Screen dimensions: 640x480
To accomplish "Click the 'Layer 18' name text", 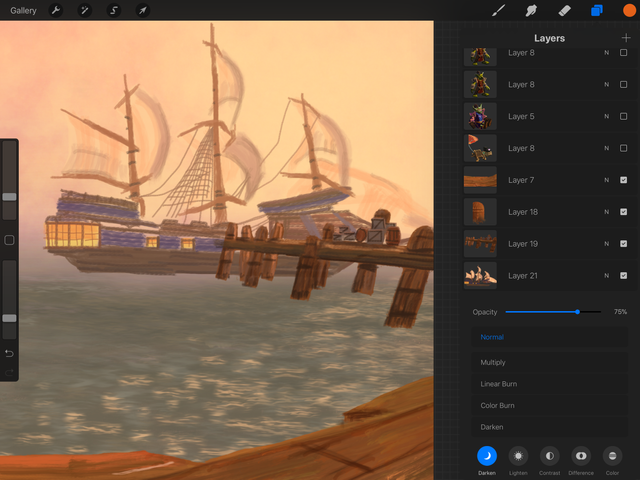I will tap(523, 212).
